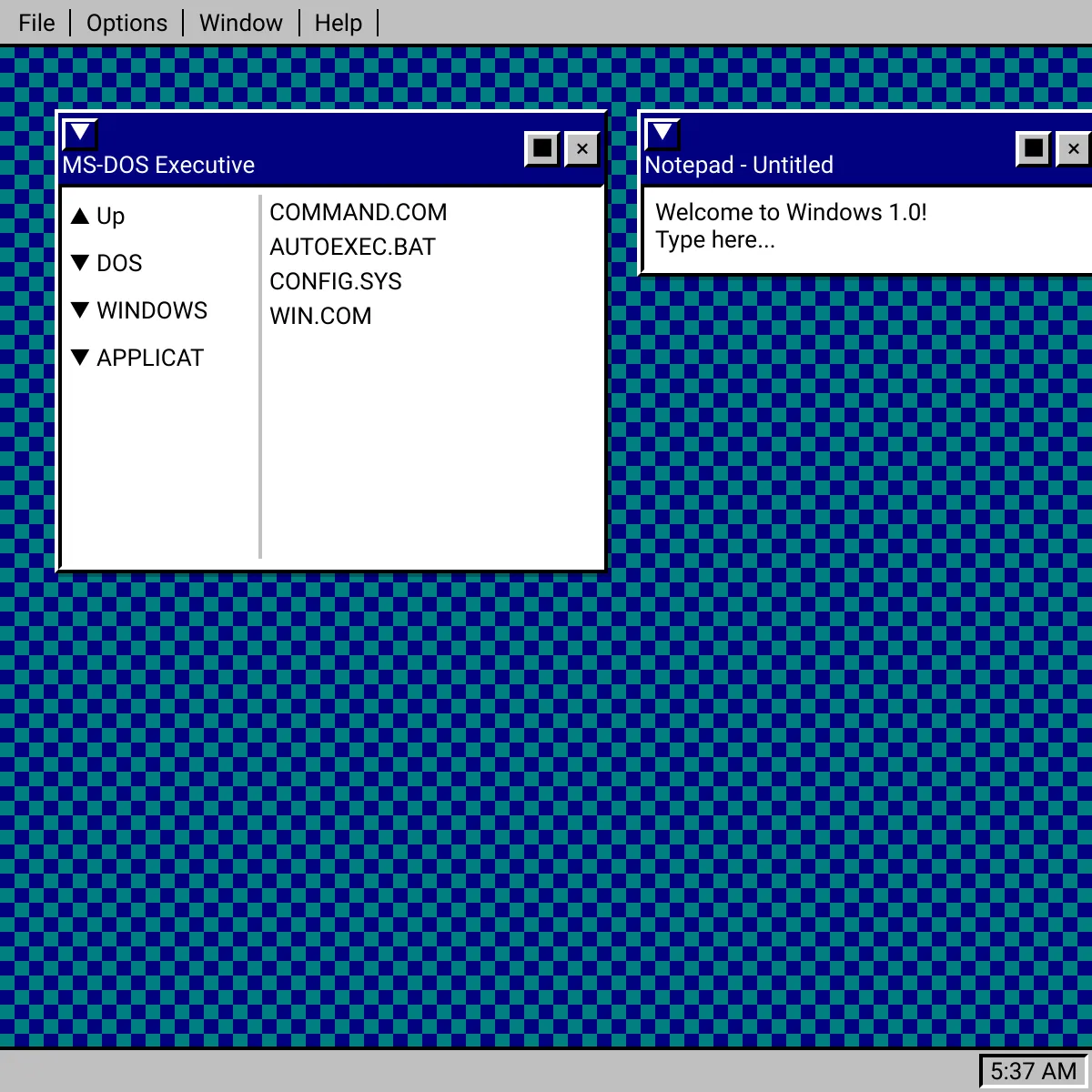Screen dimensions: 1092x1092
Task: Open the Help menu
Action: click(339, 23)
